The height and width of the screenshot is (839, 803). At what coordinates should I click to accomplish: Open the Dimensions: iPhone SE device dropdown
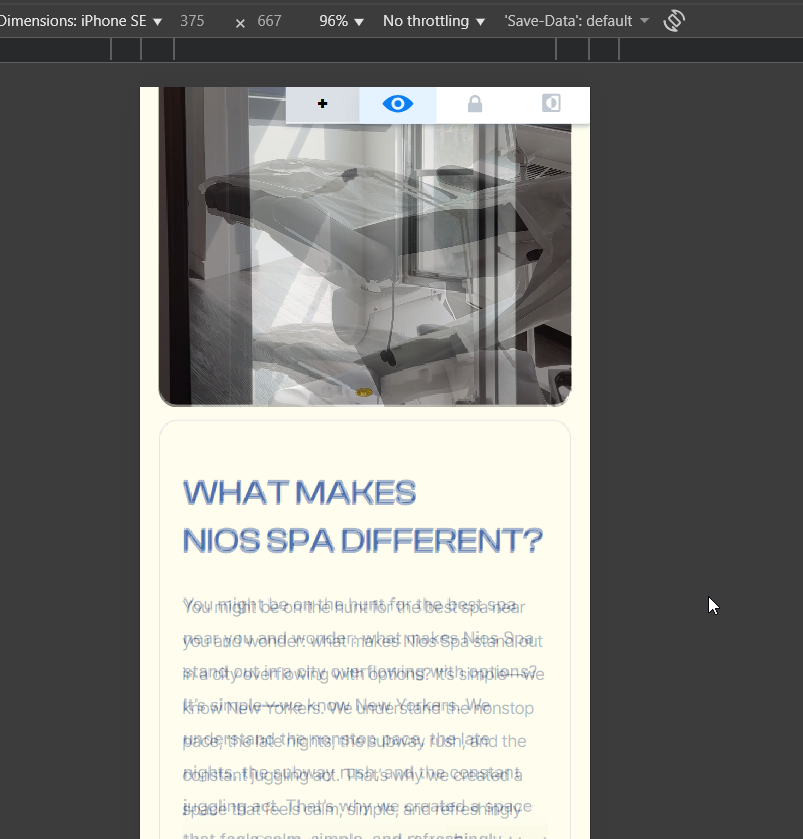[80, 21]
